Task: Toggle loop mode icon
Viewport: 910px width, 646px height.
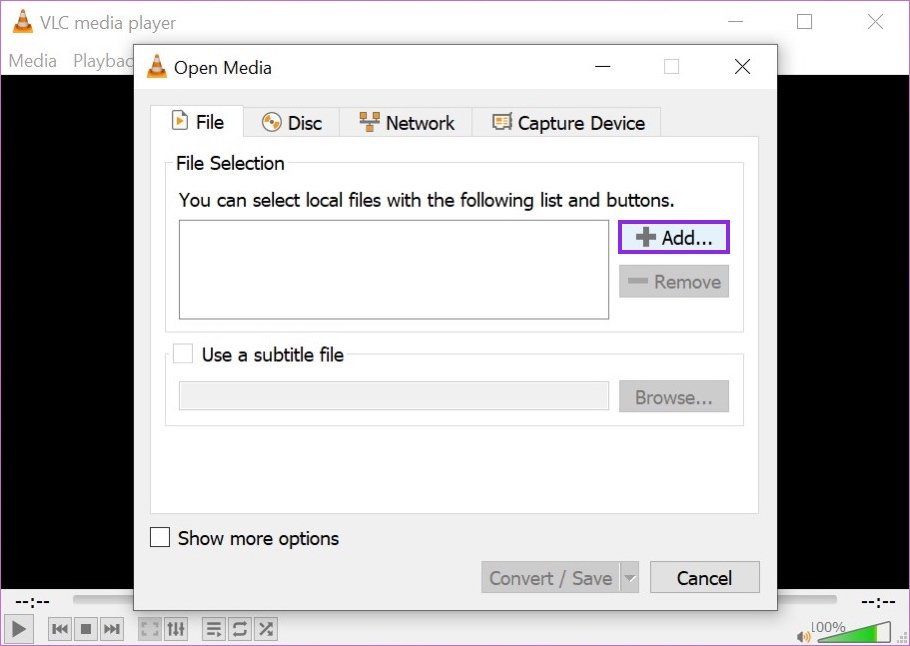Action: 240,629
